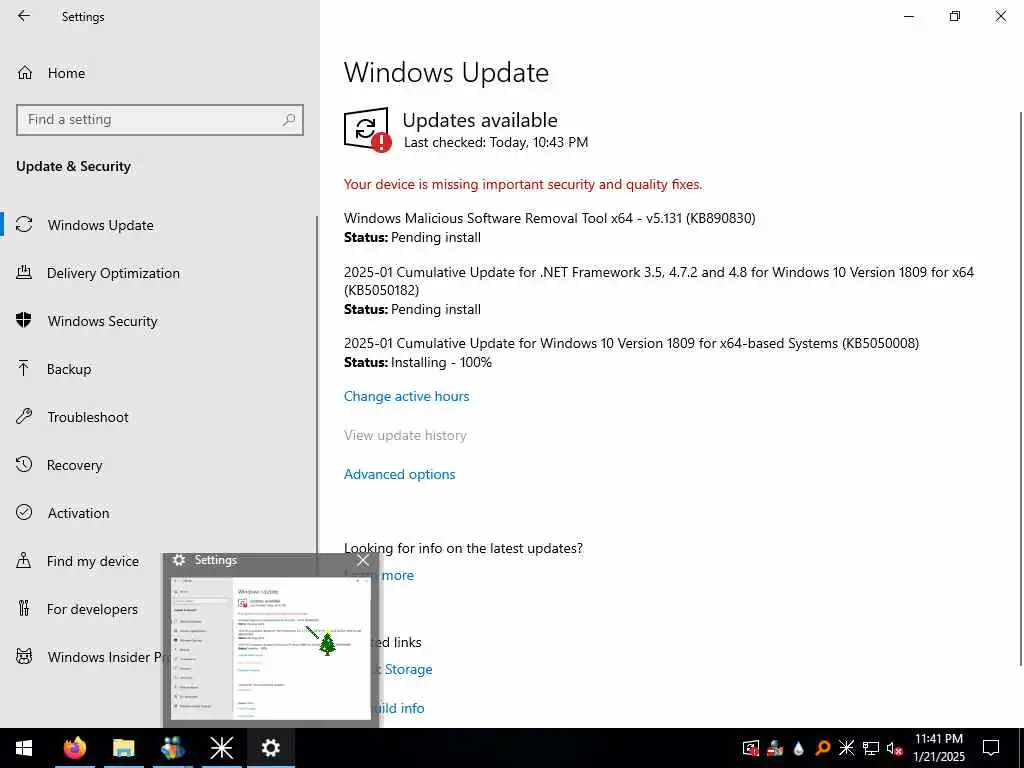The width and height of the screenshot is (1024, 768).
Task: Click the Windows Update page title
Action: pyautogui.click(x=446, y=72)
